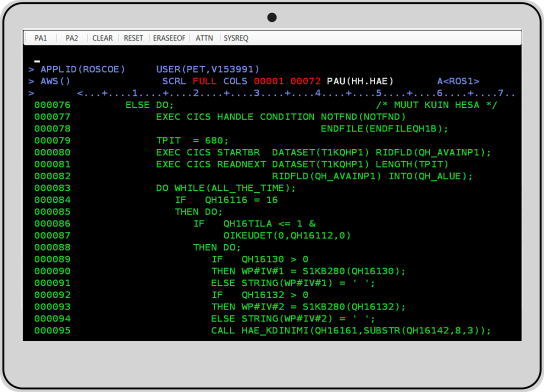This screenshot has width=544, height=392.
Task: Click the USER(PET,V153991) field
Action: [207, 69]
